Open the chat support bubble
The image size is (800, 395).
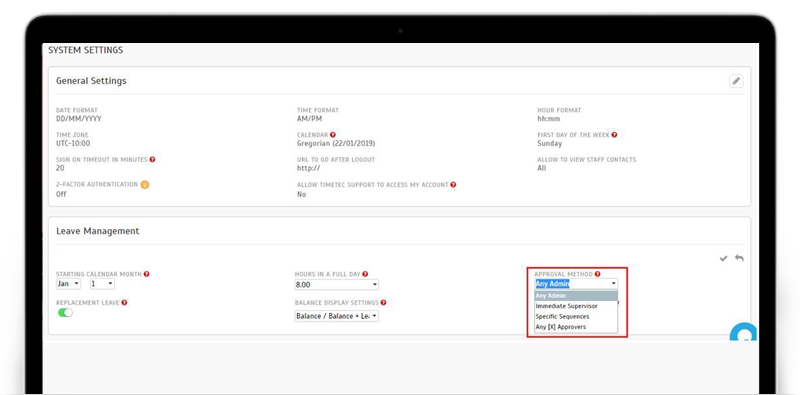click(x=743, y=332)
